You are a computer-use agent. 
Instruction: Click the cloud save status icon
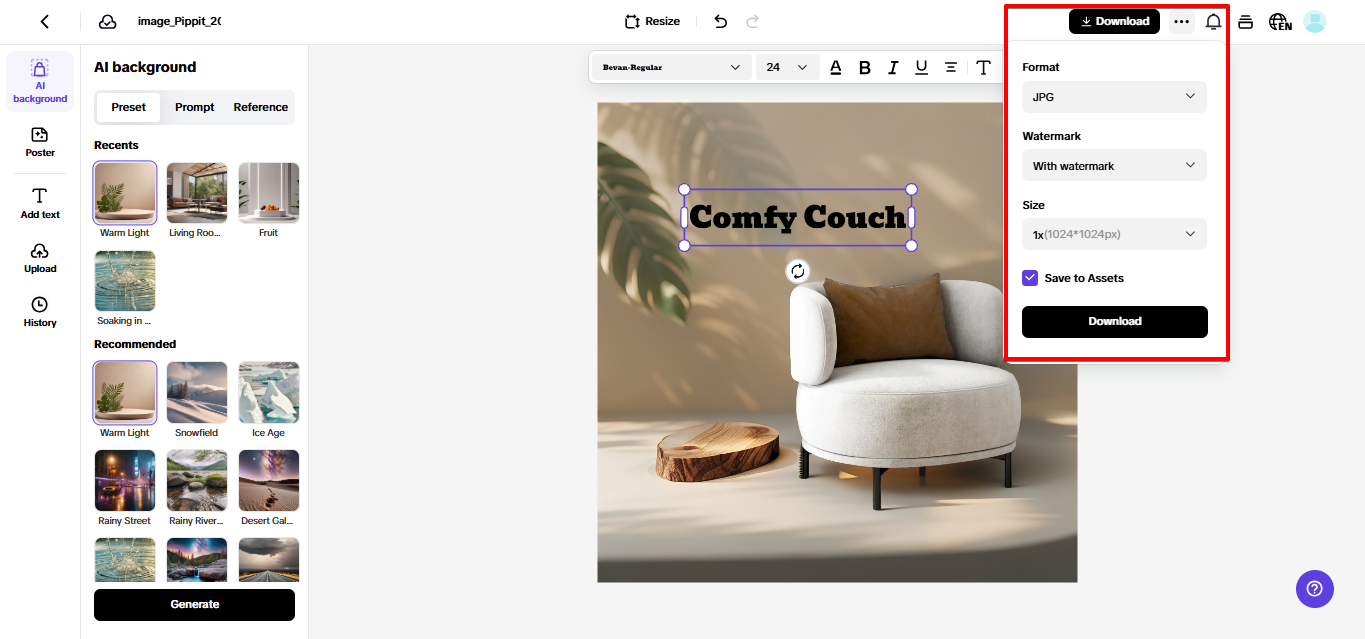point(107,22)
